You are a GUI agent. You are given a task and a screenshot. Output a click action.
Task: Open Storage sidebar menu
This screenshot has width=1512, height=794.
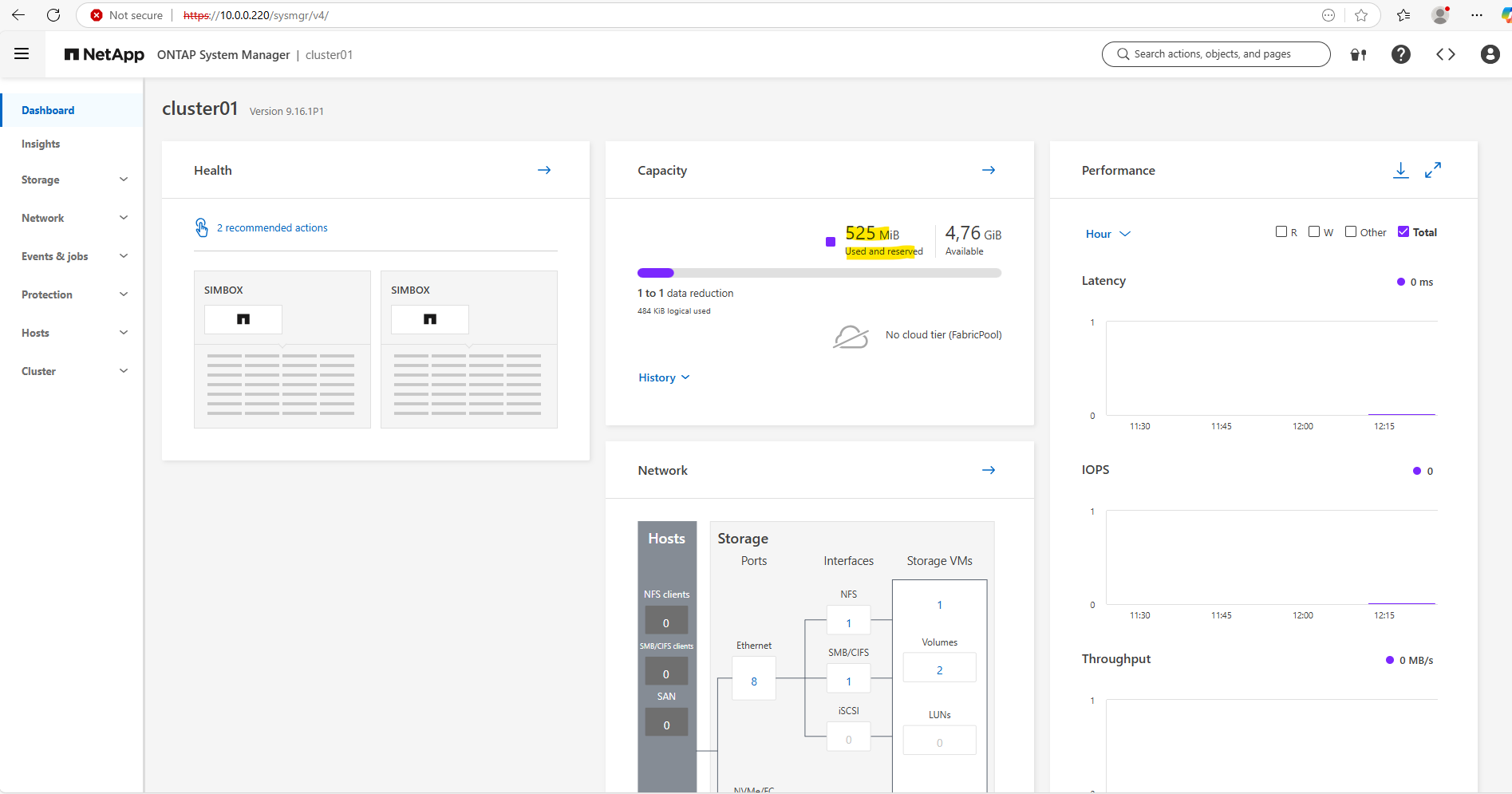(41, 180)
